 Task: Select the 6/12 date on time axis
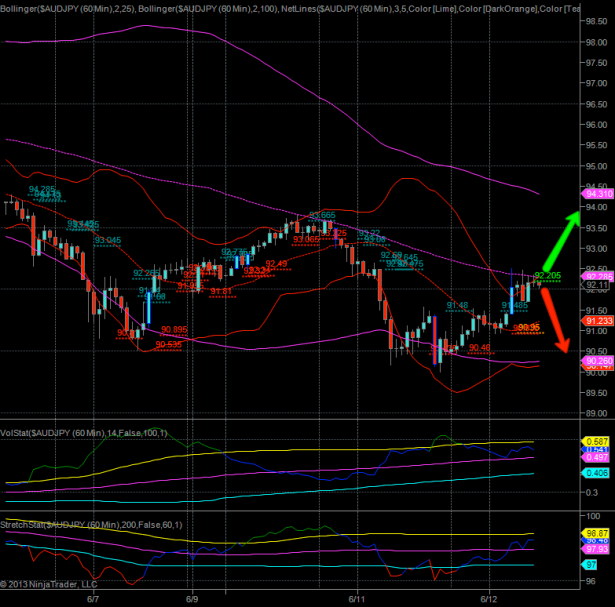coord(489,599)
